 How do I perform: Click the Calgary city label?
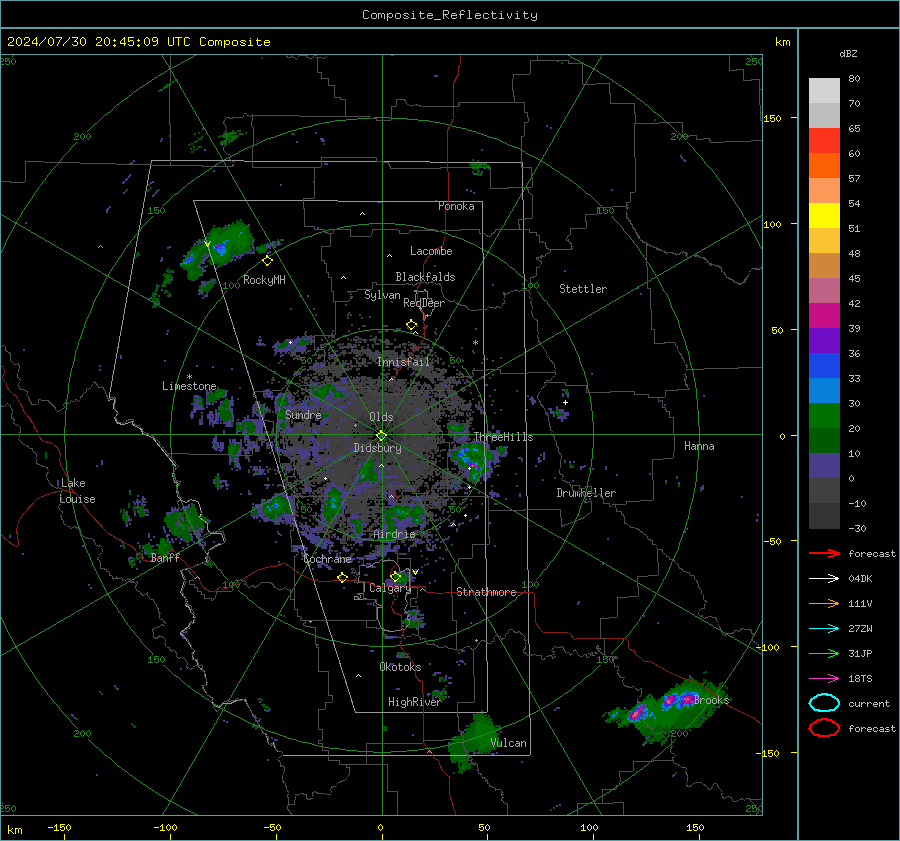pos(390,588)
